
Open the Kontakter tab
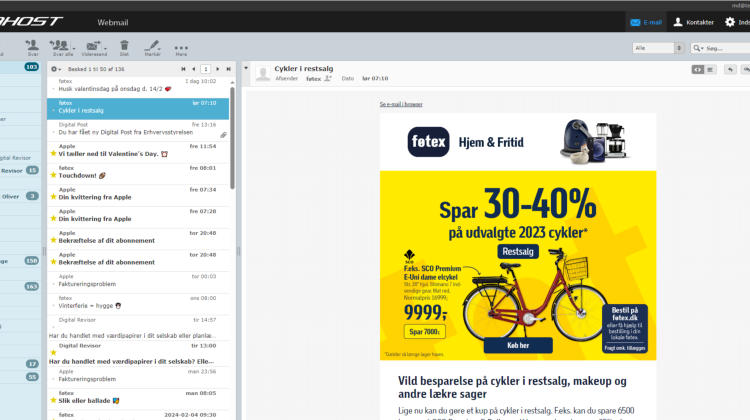[694, 22]
